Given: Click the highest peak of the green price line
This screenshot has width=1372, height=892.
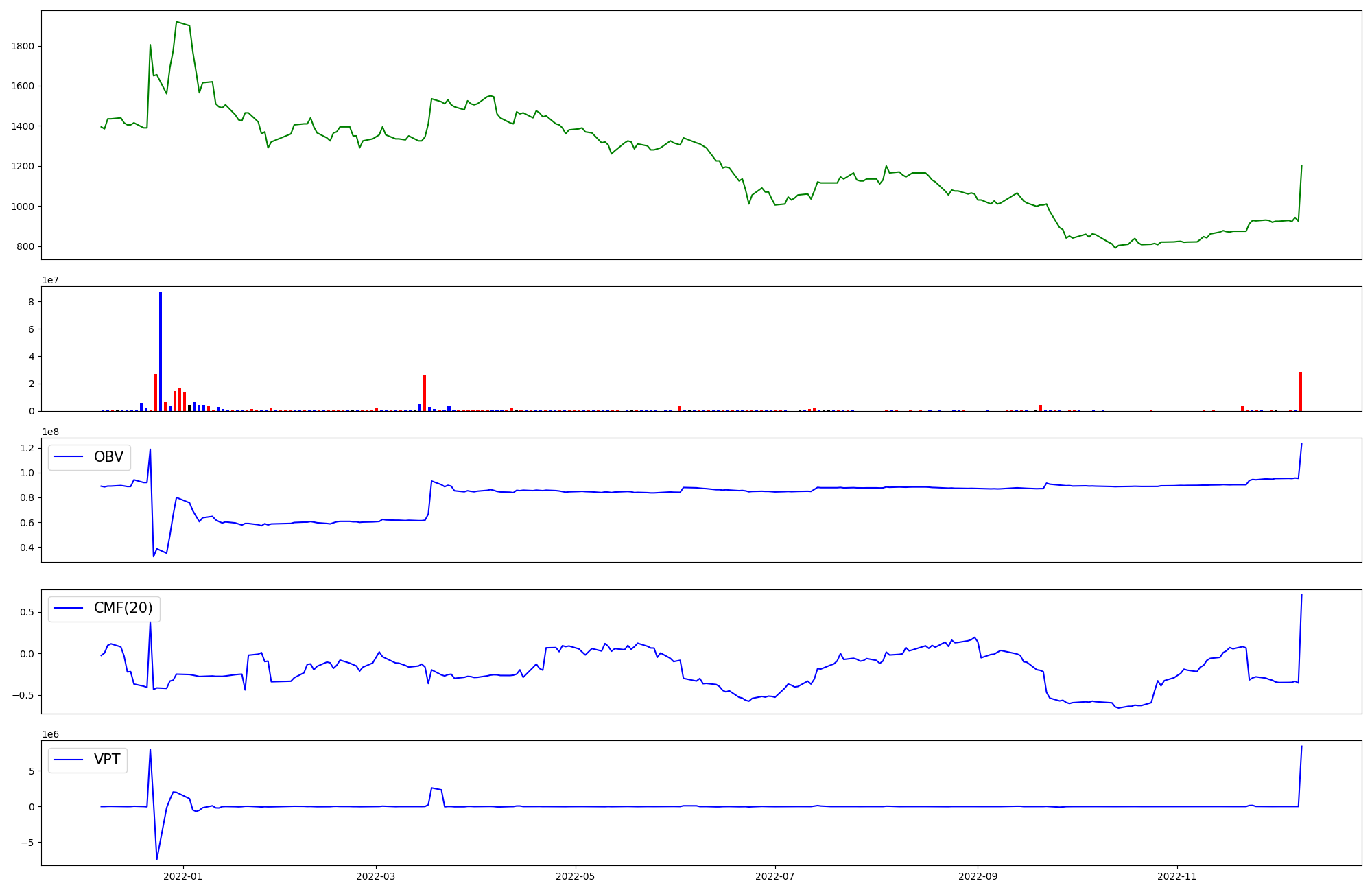Looking at the screenshot, I should pos(177,22).
